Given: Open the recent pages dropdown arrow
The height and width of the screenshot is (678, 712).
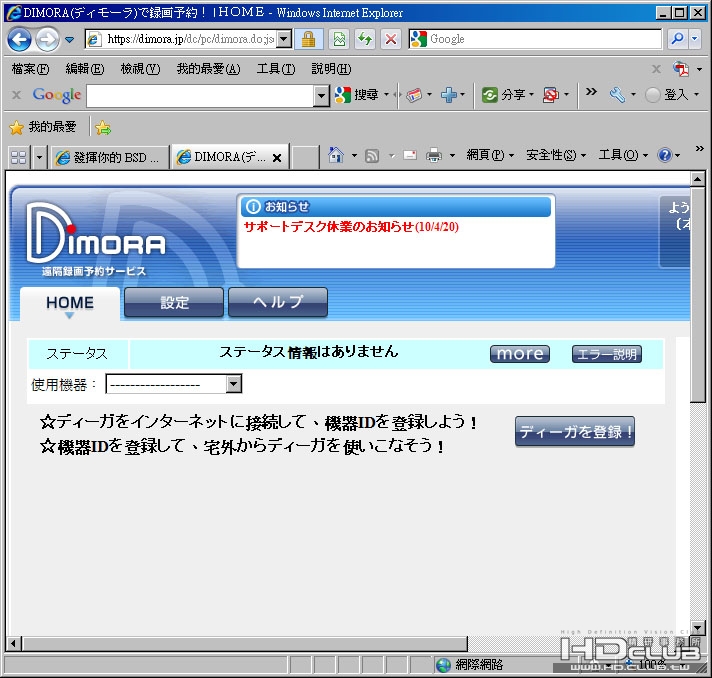Looking at the screenshot, I should [69, 40].
